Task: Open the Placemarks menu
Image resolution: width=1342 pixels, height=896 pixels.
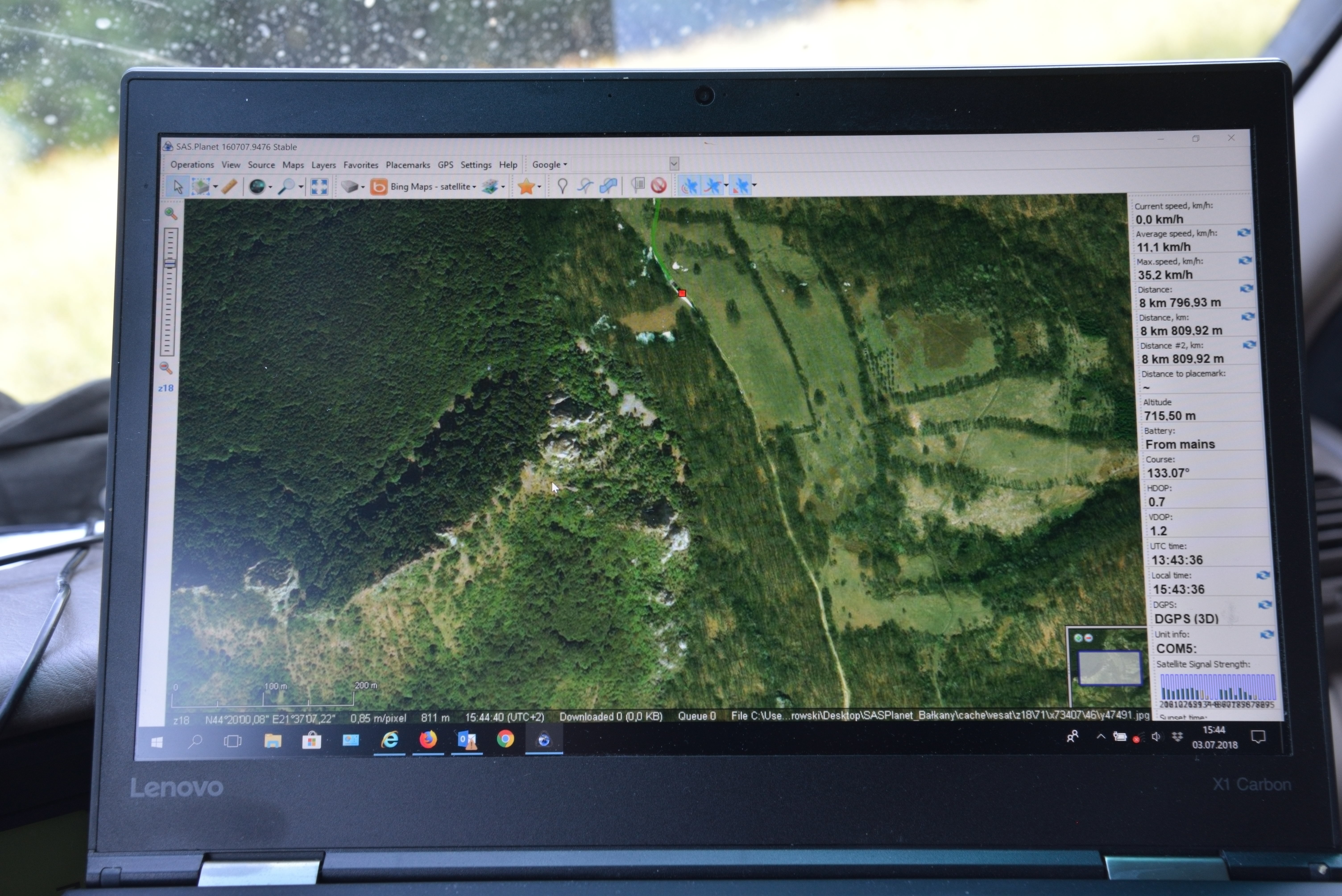Action: point(408,165)
